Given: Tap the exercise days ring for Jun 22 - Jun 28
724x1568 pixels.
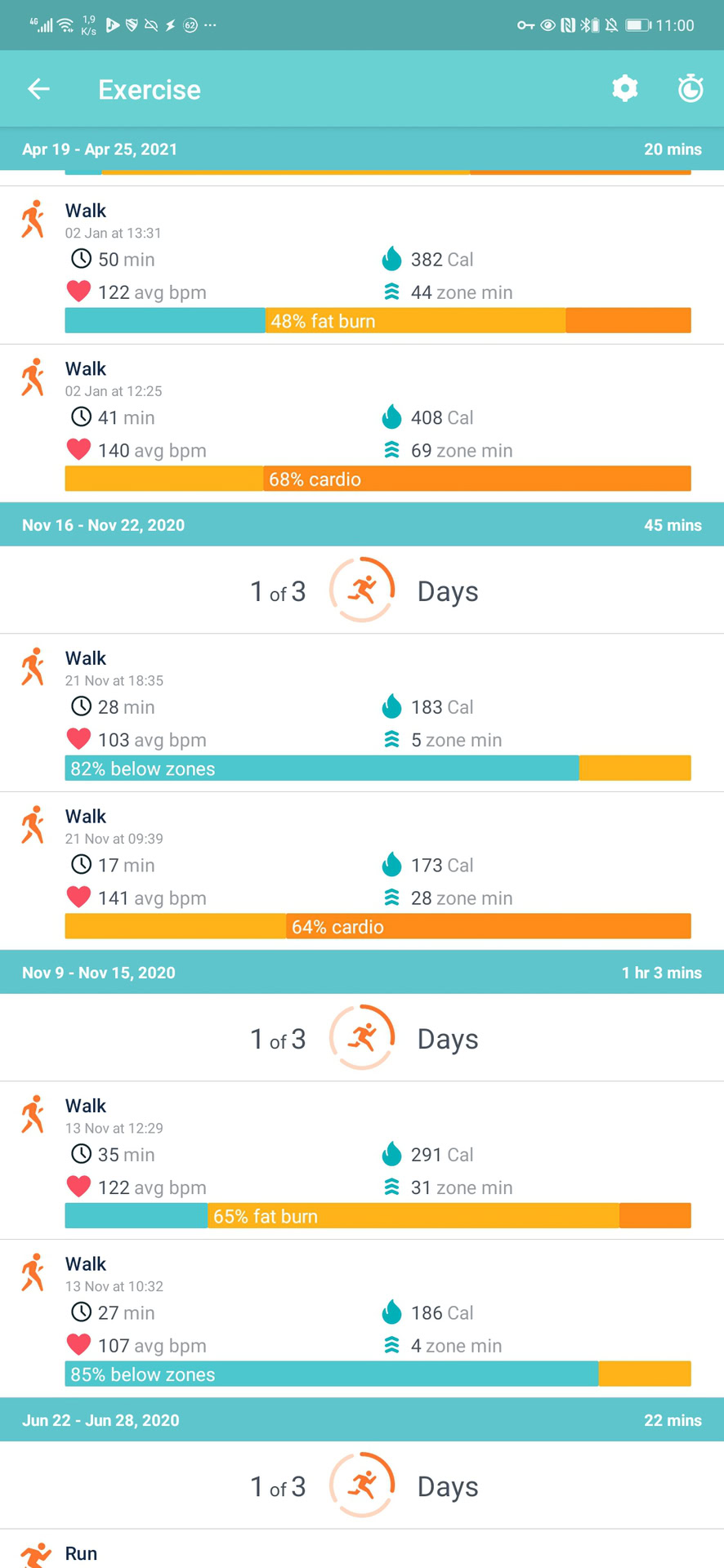Looking at the screenshot, I should (362, 1485).
